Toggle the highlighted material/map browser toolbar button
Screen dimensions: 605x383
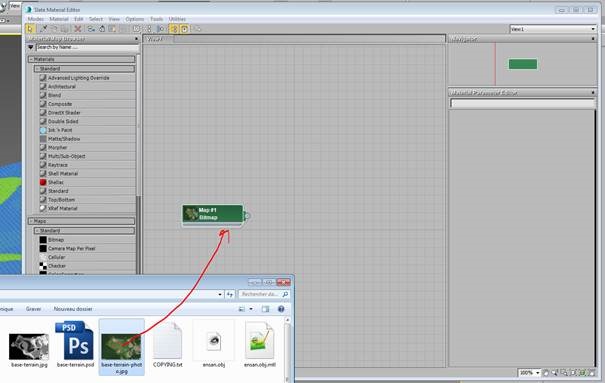pos(174,29)
